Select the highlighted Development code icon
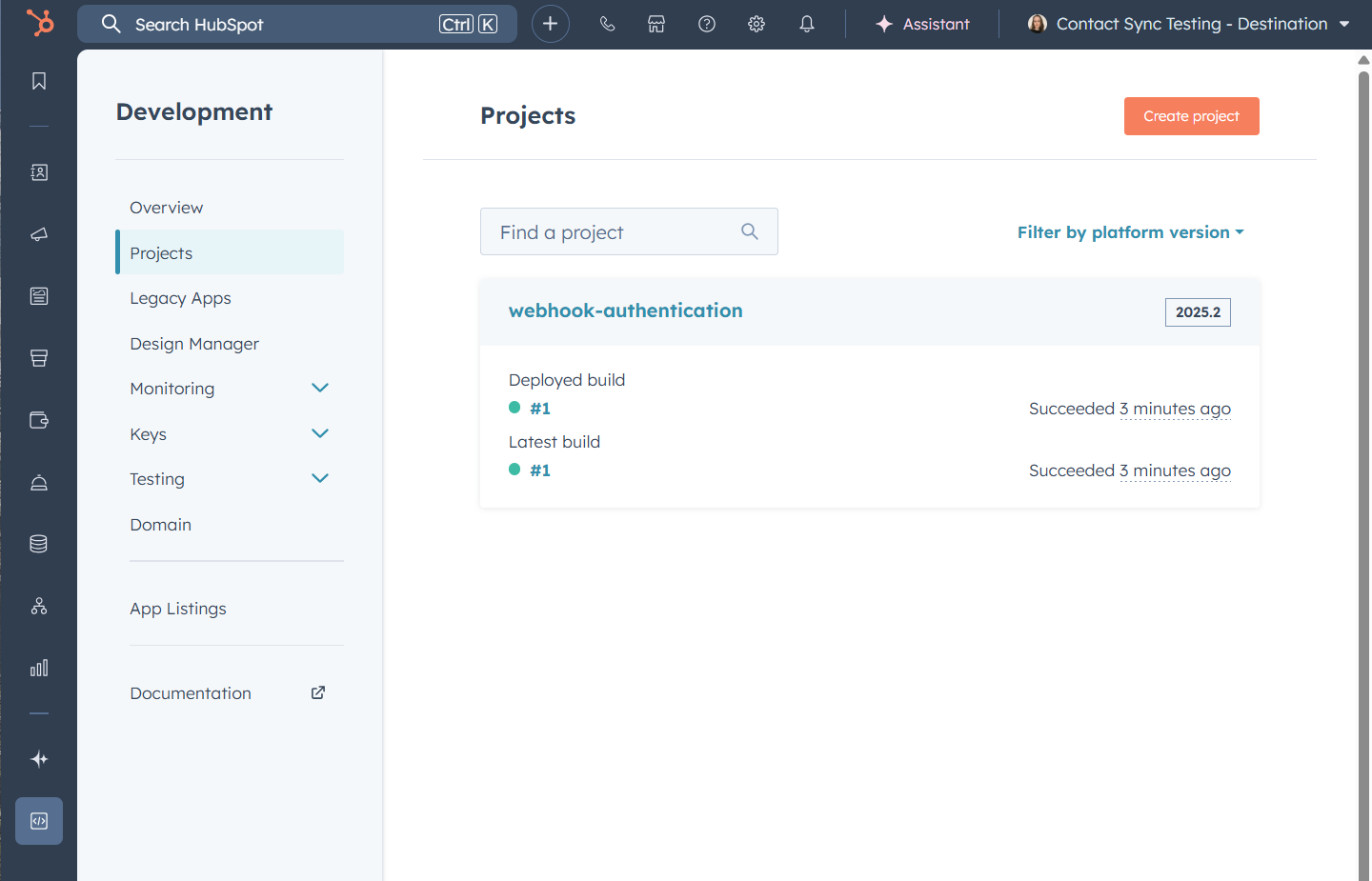The height and width of the screenshot is (881, 1372). point(38,820)
